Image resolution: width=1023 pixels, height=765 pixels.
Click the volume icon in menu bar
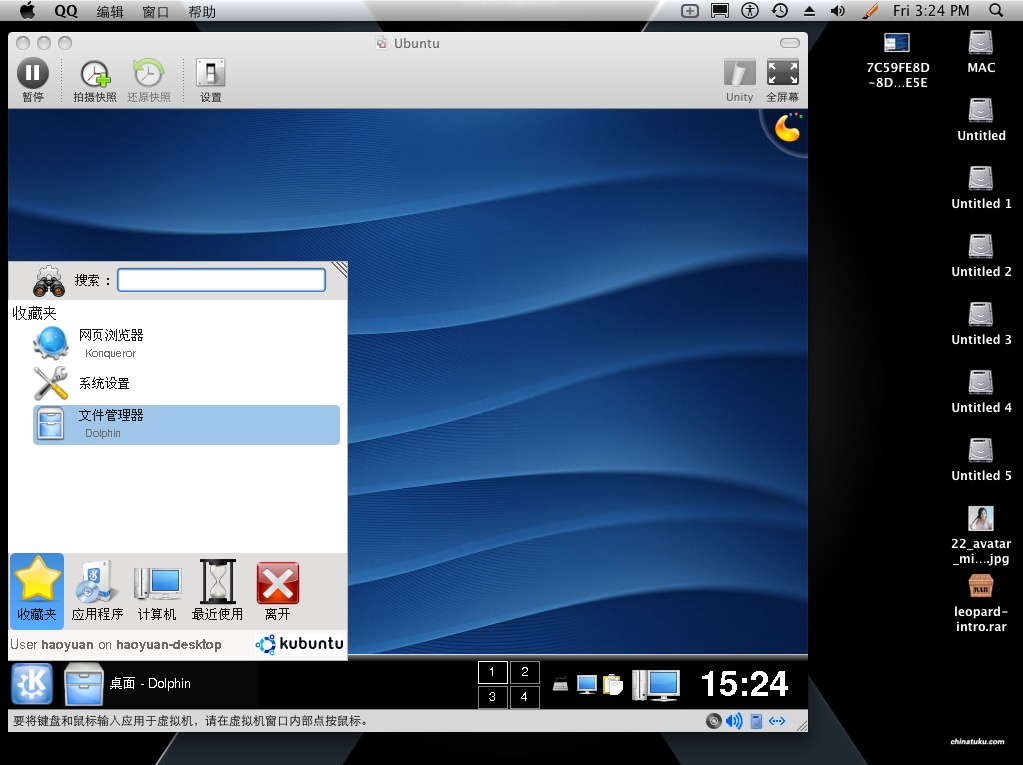[838, 11]
